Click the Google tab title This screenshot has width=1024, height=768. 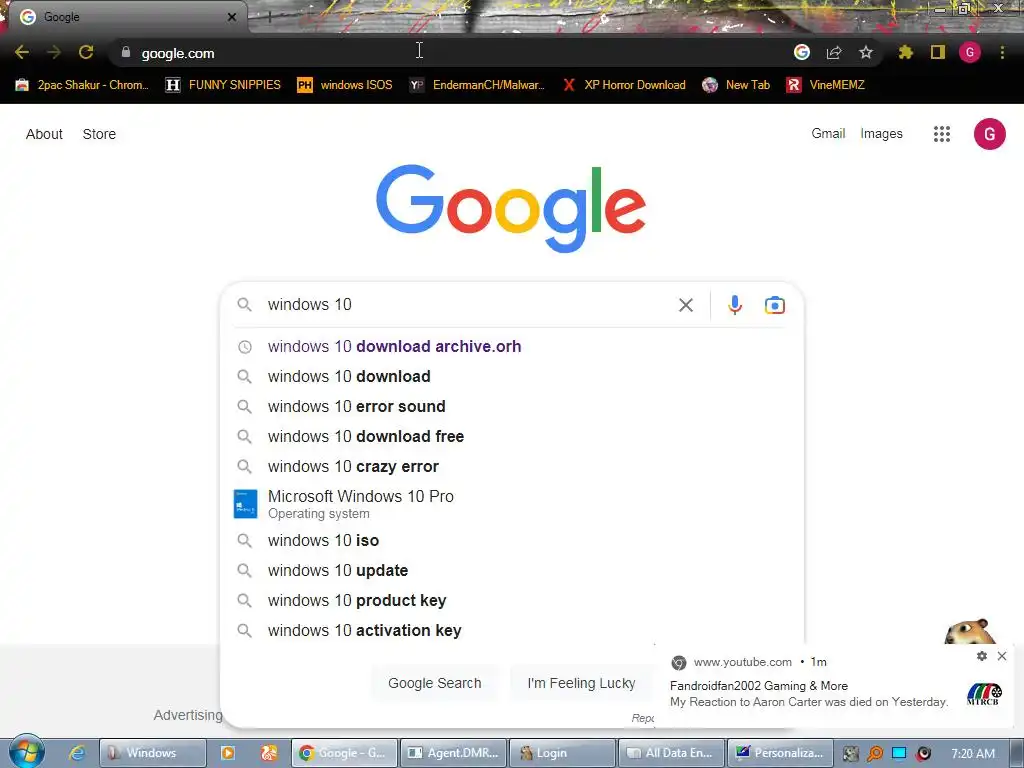pos(62,17)
